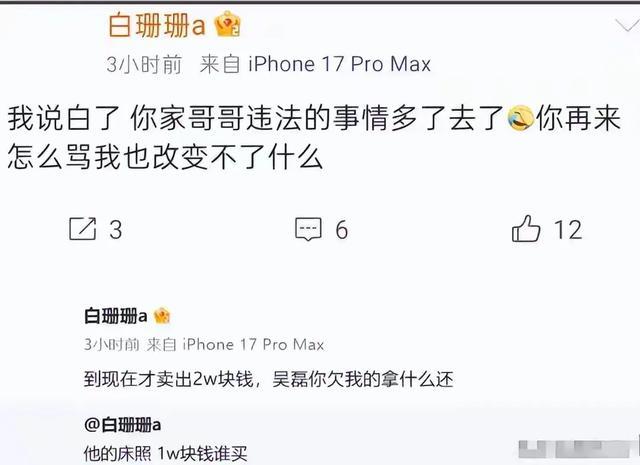
Task: Open the post text starting 我说白了
Action: tap(314, 138)
